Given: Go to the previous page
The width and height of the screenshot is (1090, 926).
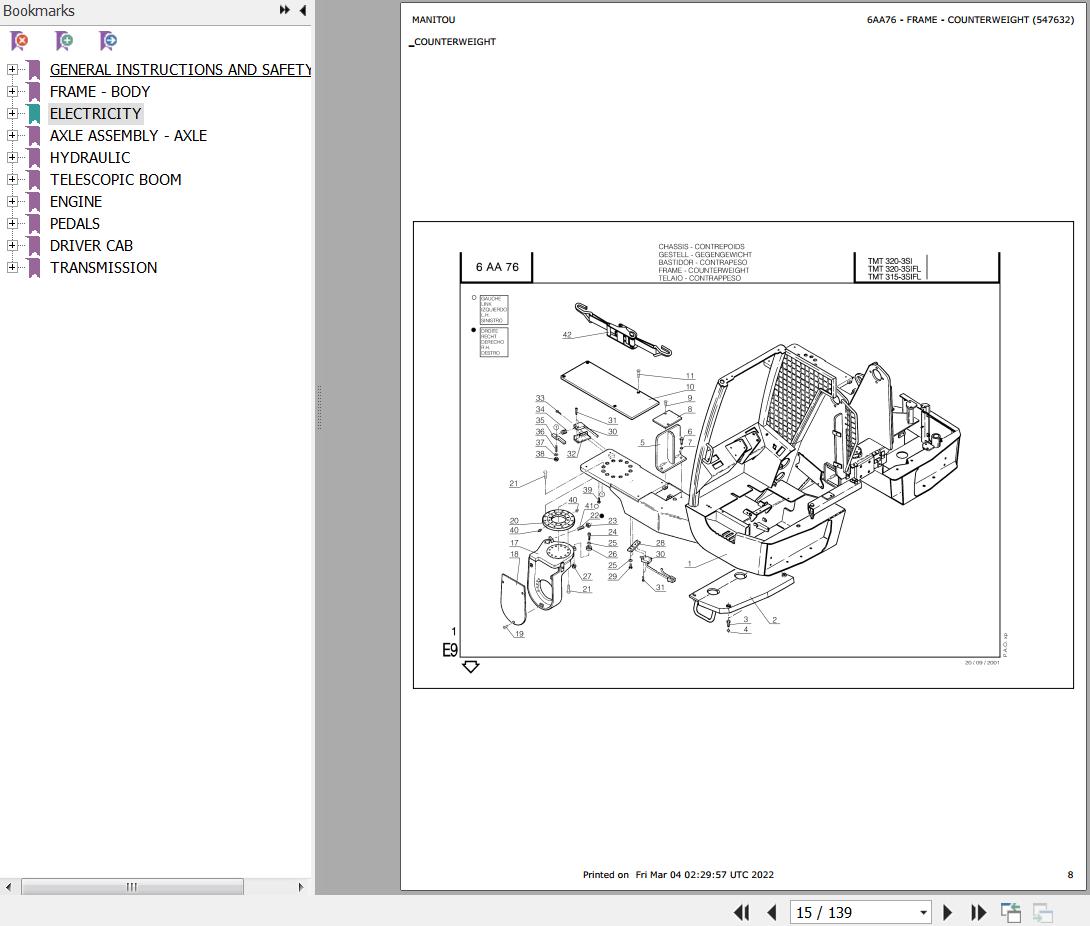Looking at the screenshot, I should tap(772, 912).
